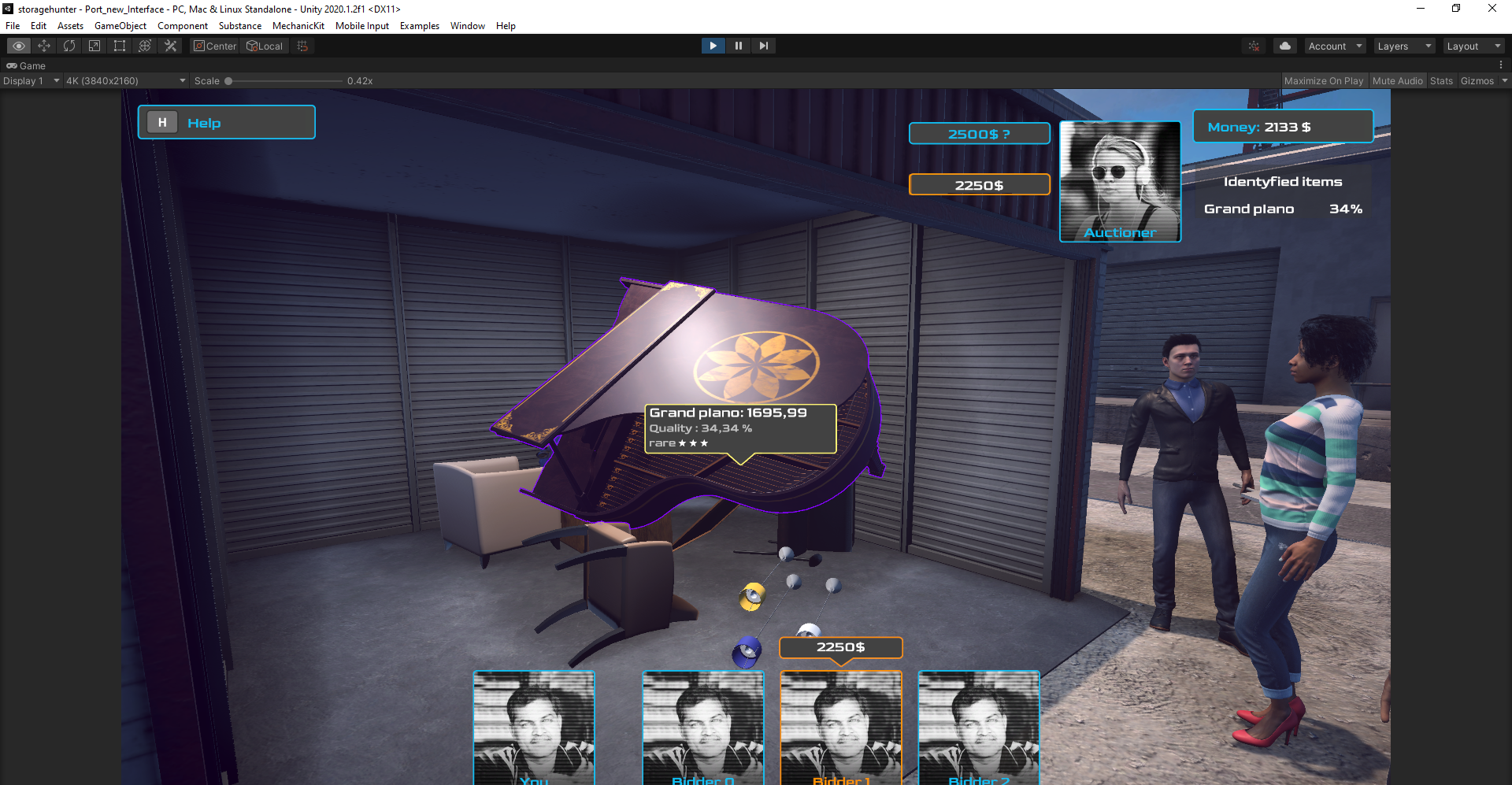Switch to the Game tab
Screen dimensions: 1512x785
[x=26, y=65]
